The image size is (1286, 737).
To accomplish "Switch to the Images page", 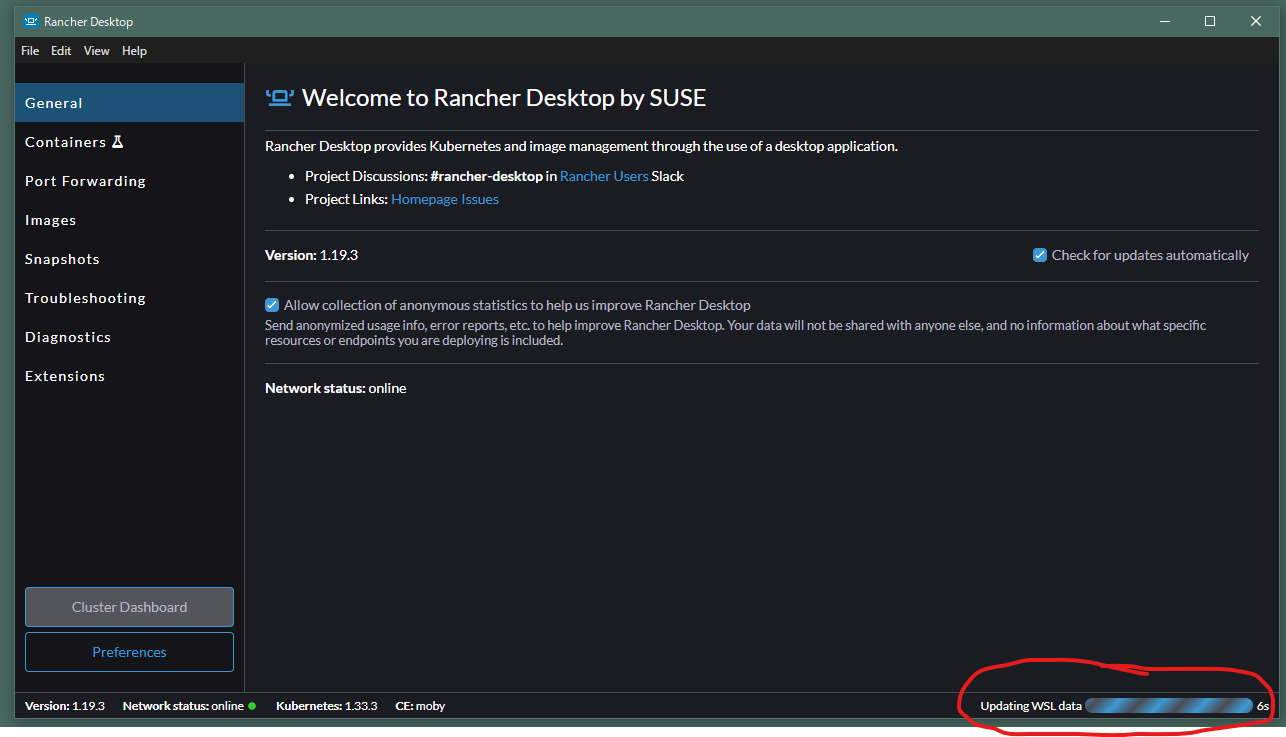I will [130, 220].
